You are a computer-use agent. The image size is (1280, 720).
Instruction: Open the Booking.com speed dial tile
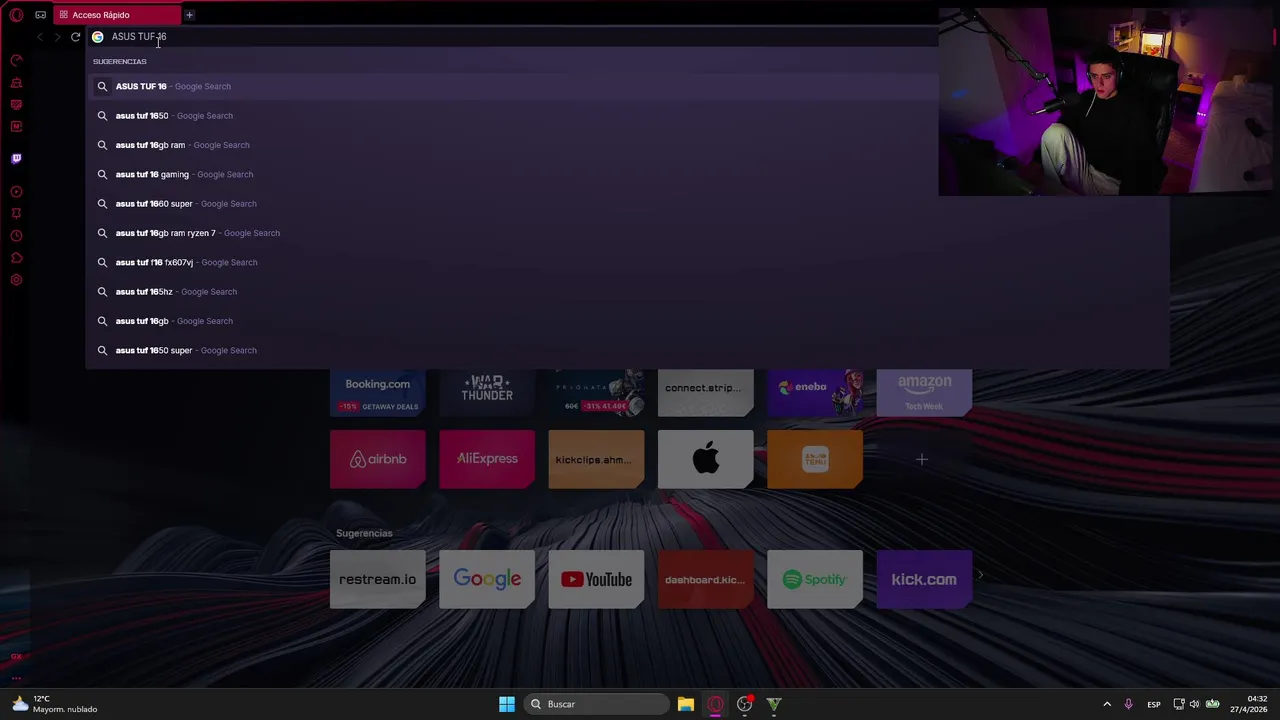378,393
